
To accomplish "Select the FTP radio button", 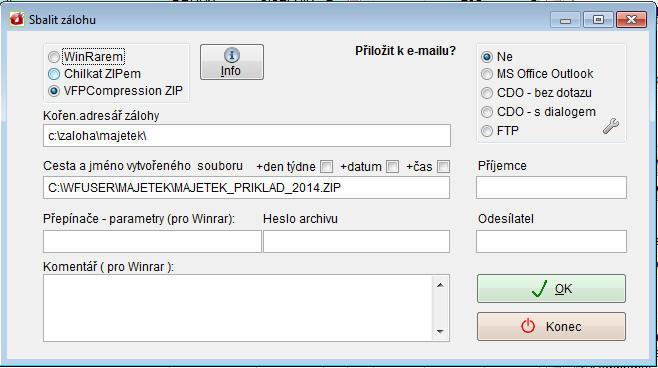I will click(487, 131).
